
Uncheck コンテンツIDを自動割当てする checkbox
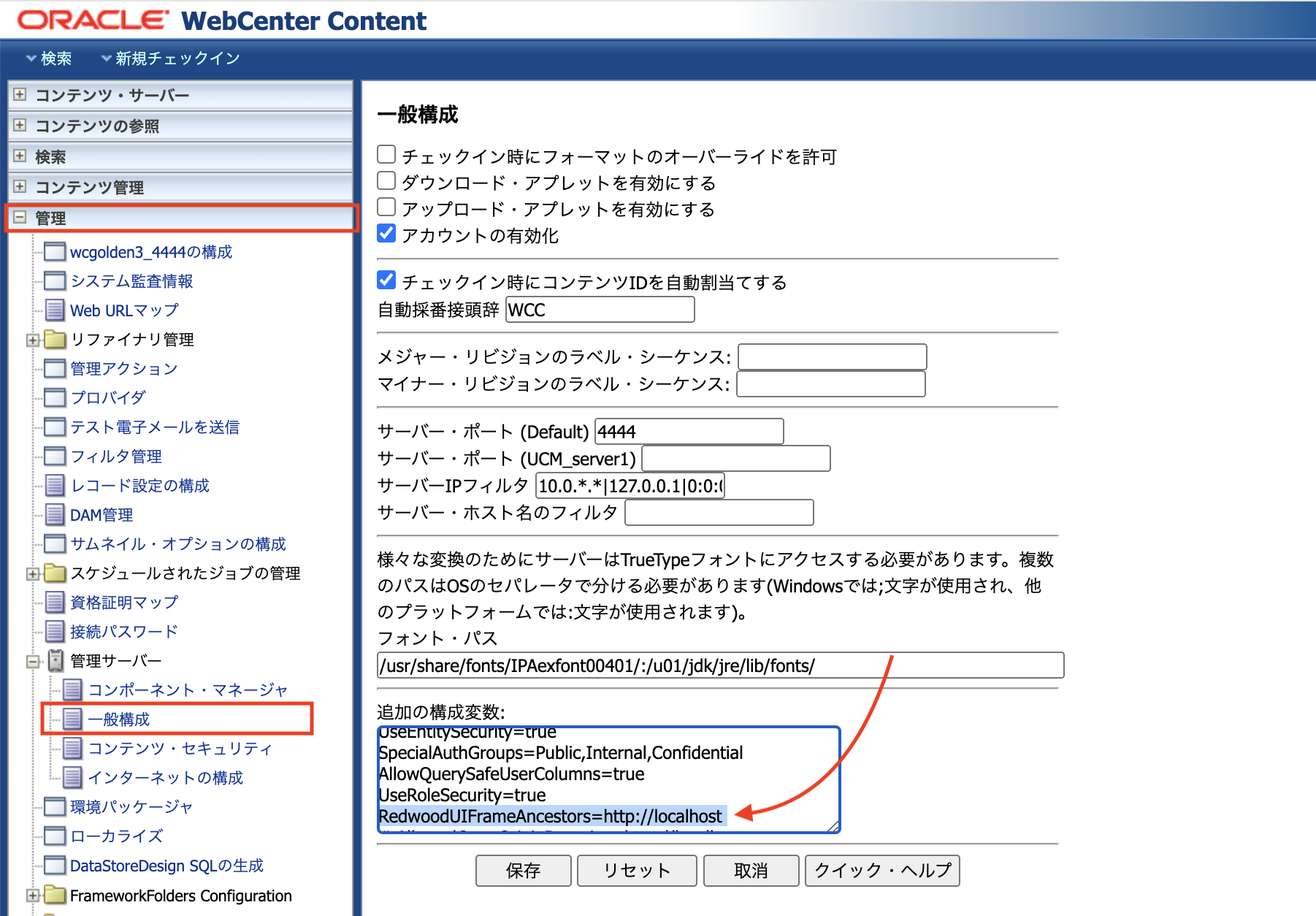[x=386, y=280]
